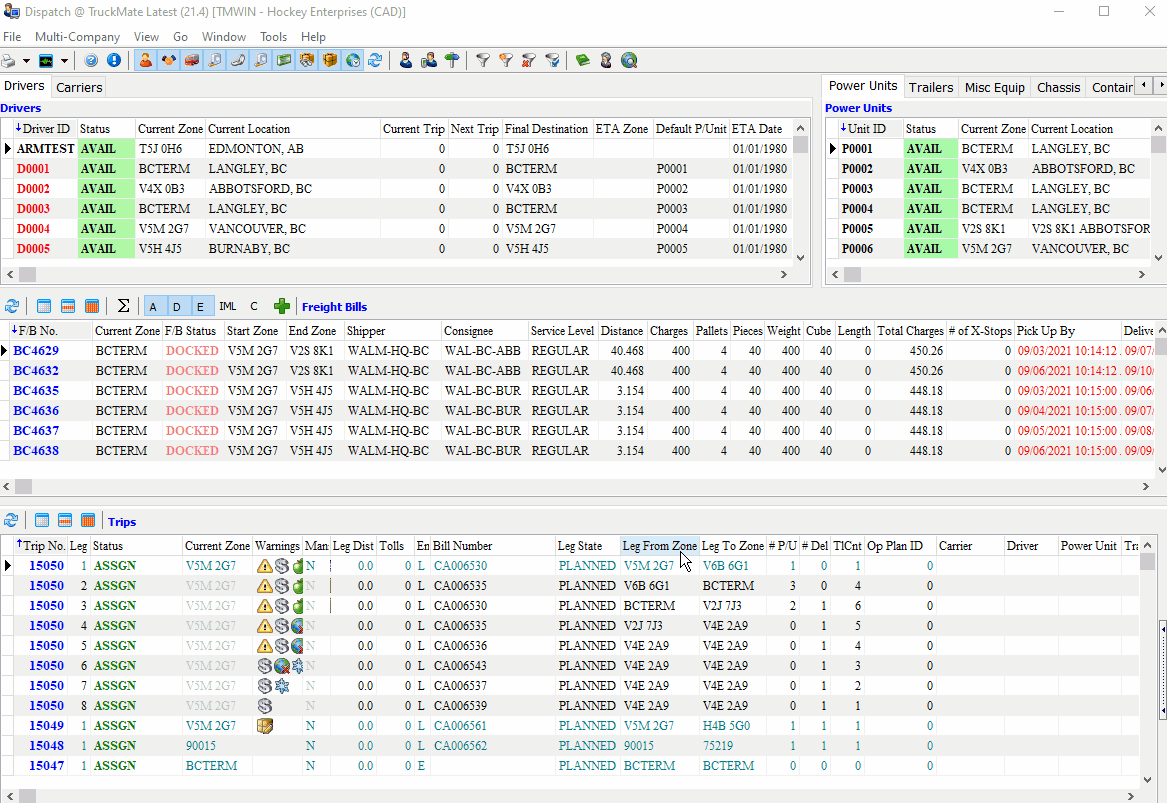The image size is (1167, 803).
Task: Toggle the Drivers grid button in toolbar
Action: pyautogui.click(x=146, y=61)
